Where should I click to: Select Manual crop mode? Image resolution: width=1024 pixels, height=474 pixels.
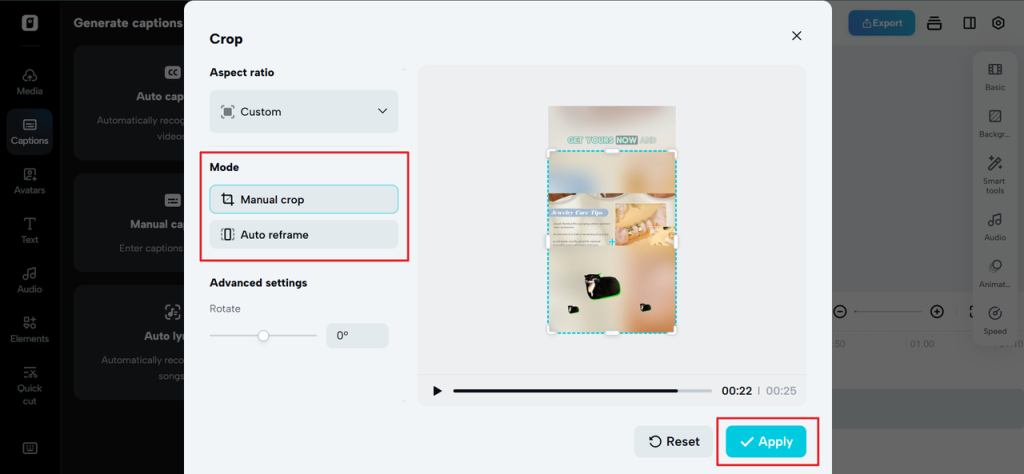(x=304, y=199)
